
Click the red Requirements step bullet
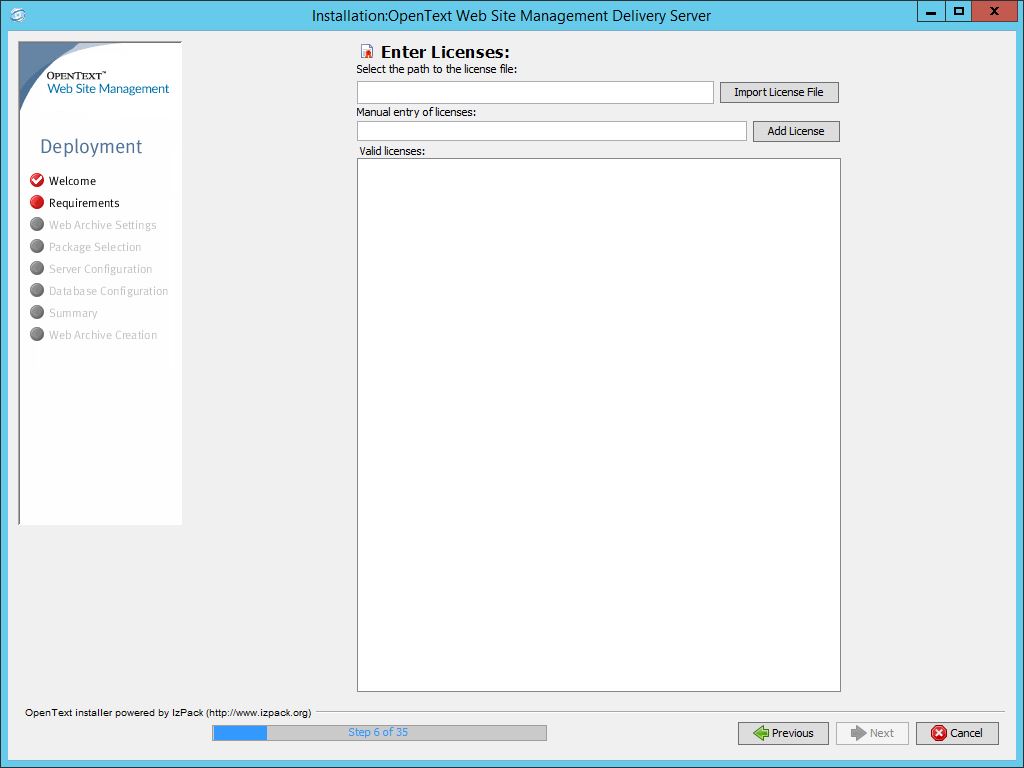[x=37, y=202]
